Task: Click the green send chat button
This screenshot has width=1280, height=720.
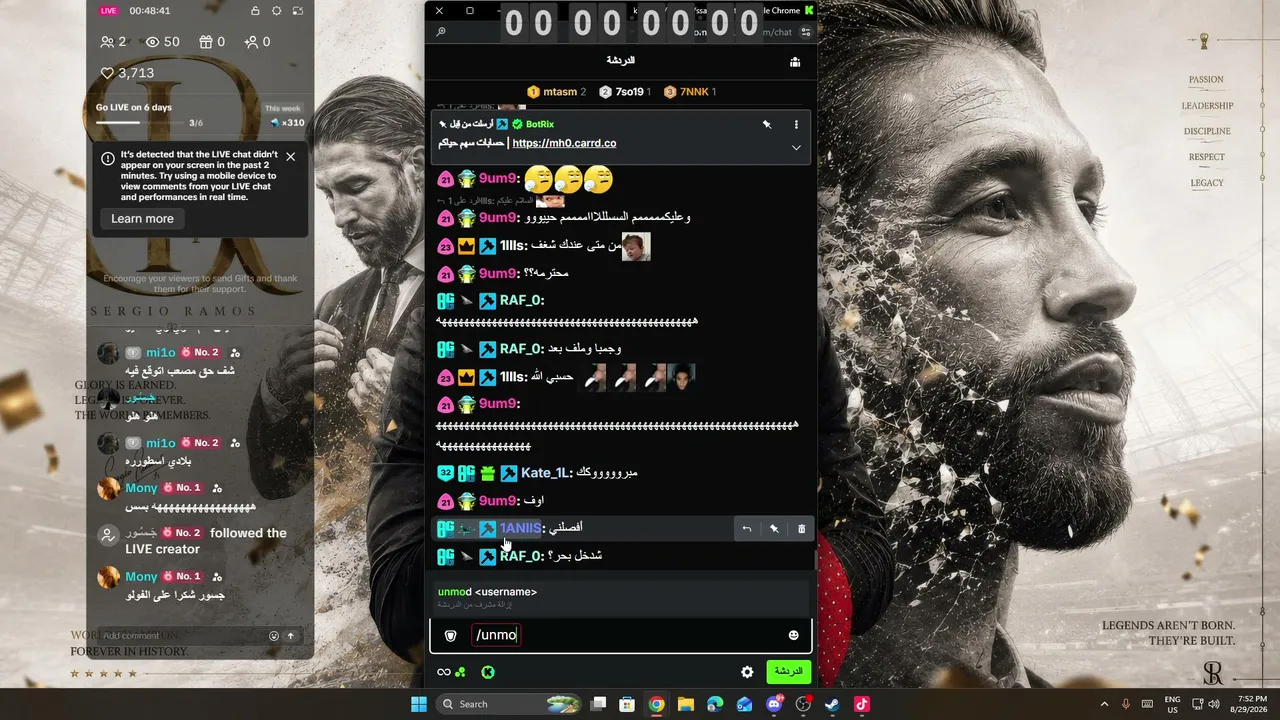Action: point(789,672)
